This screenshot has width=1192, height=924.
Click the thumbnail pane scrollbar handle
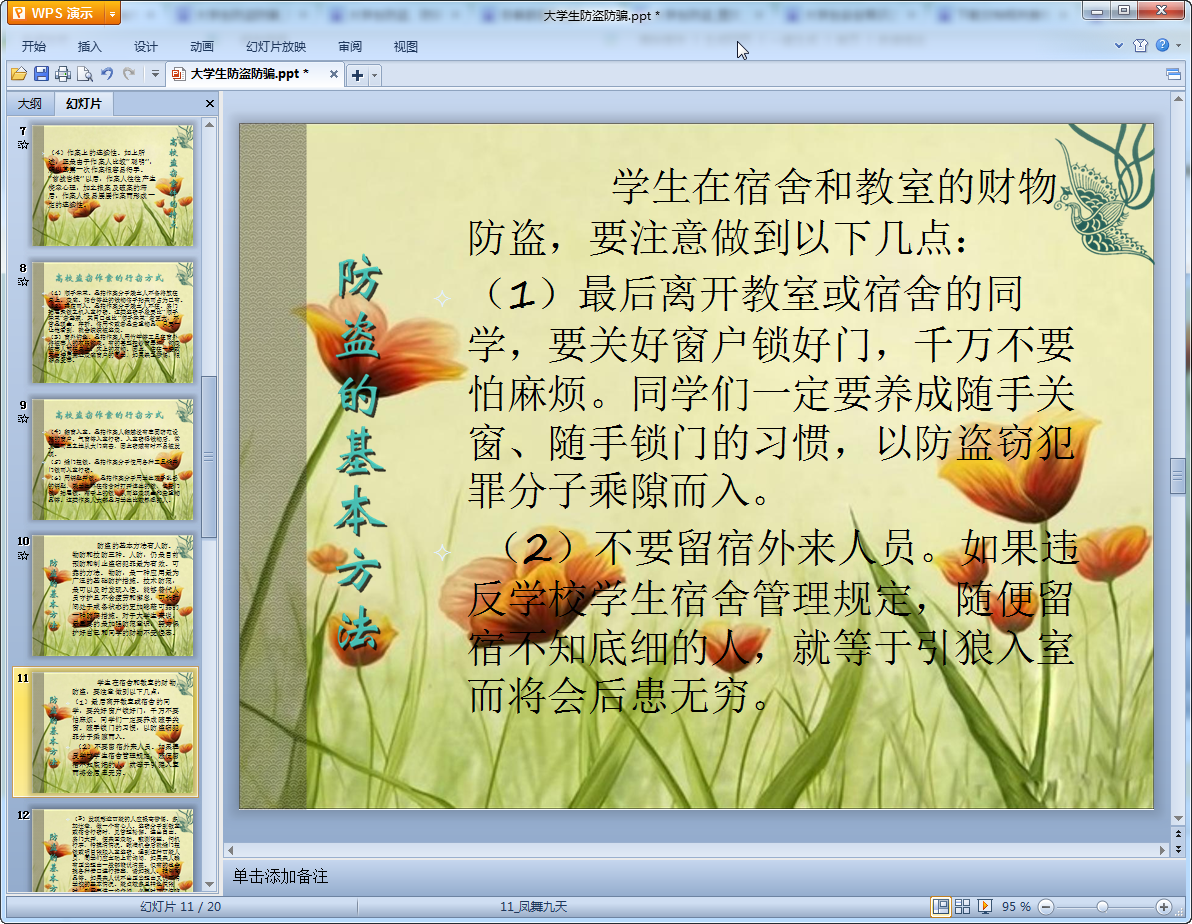pyautogui.click(x=209, y=456)
